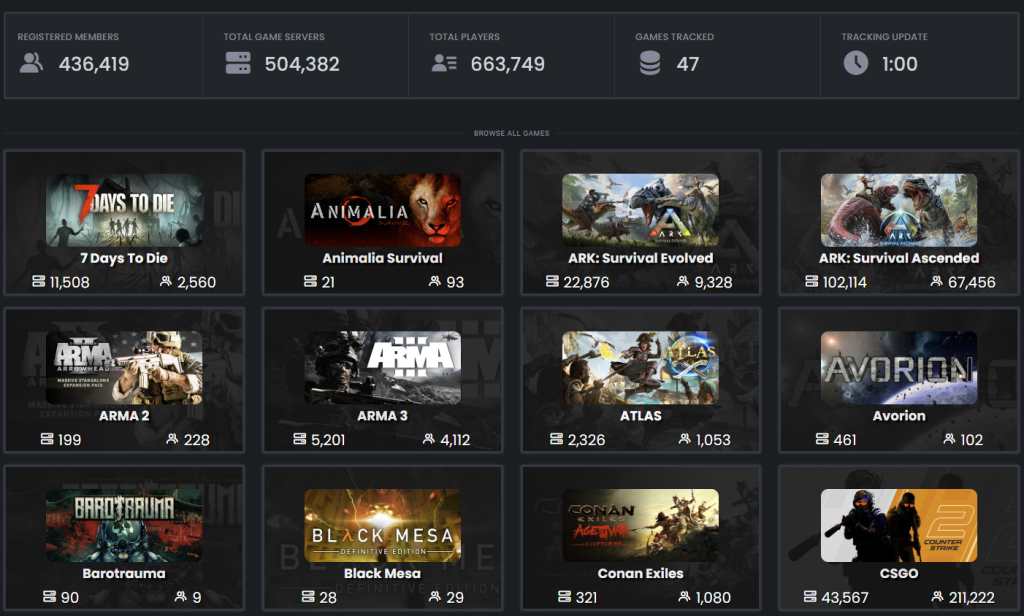This screenshot has width=1024, height=616.
Task: Click the Animalia Survival server-count icon
Action: (310, 281)
